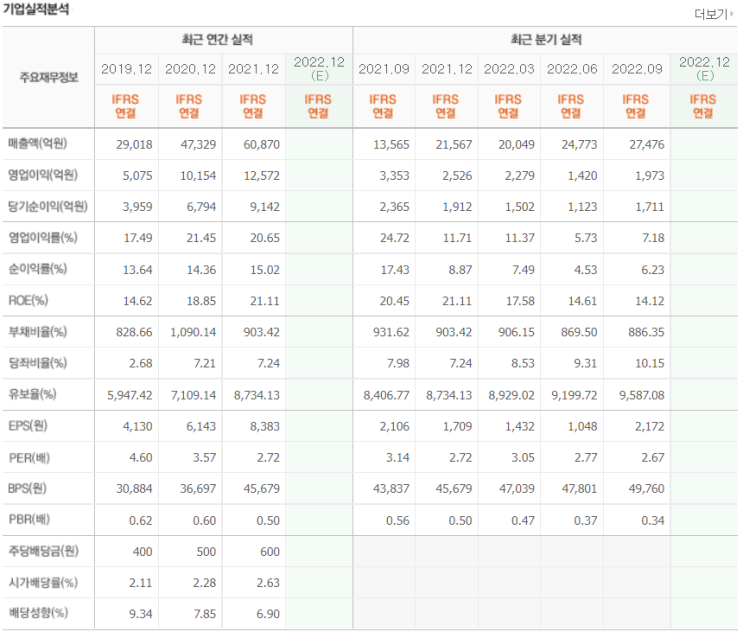
Task: Click the 주당배당금(원) row label
Action: click(43, 551)
